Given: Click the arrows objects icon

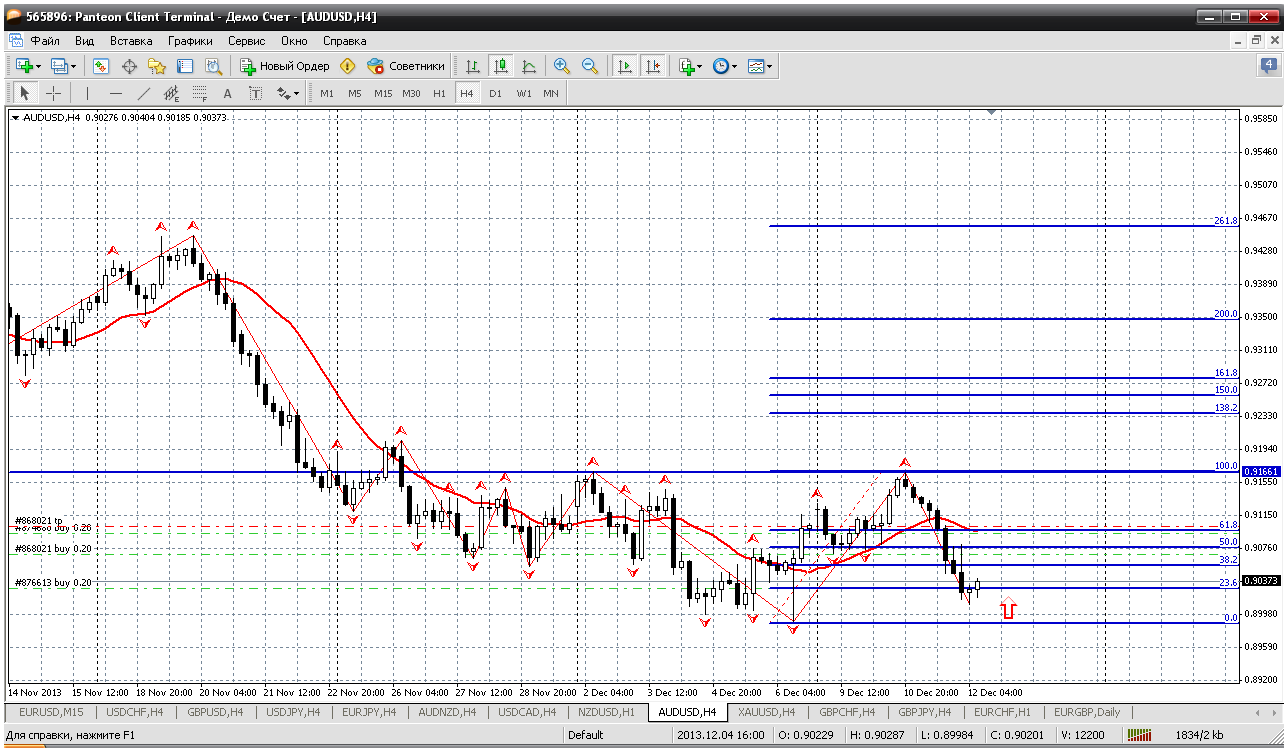Looking at the screenshot, I should [283, 93].
